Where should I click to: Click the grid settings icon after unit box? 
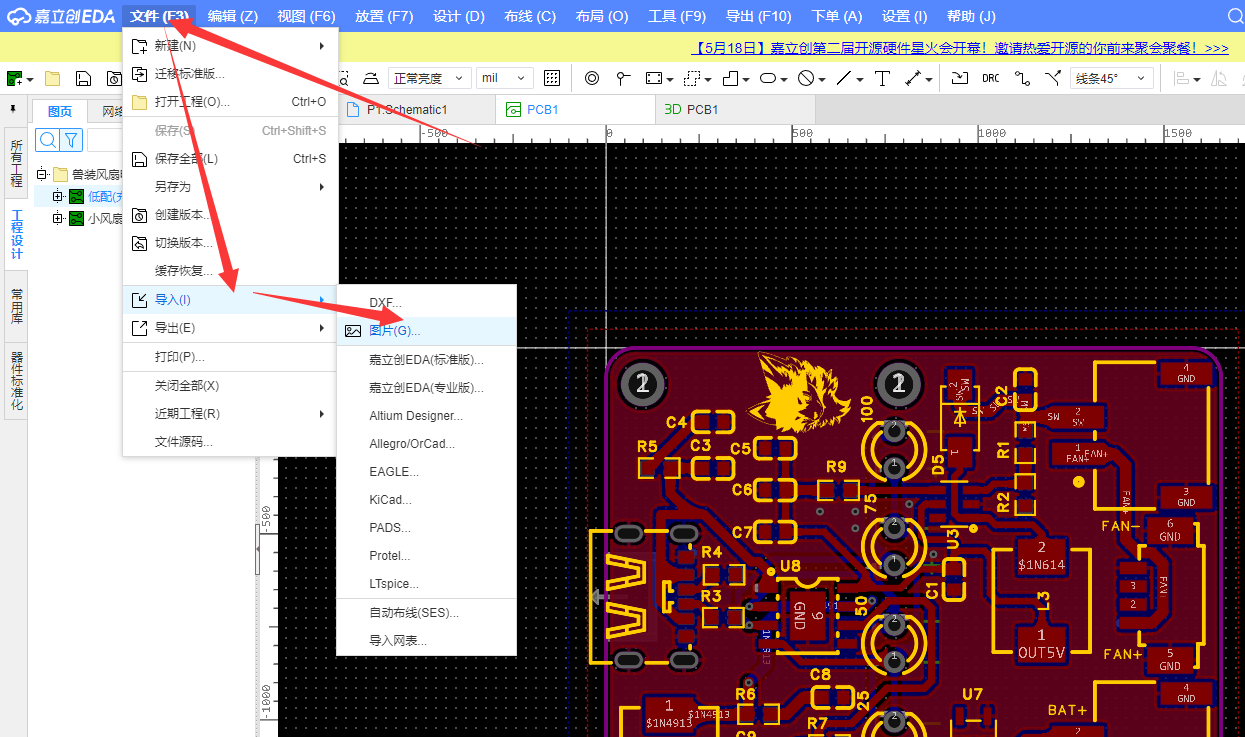tap(552, 78)
